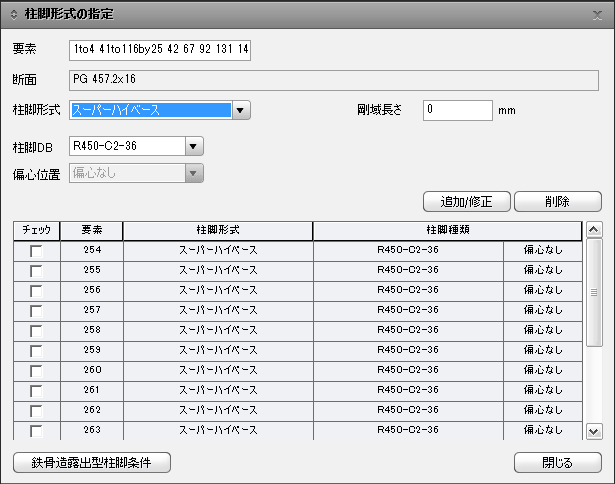Click 偏心なし cell in row 257
Screen dimensions: 615x484
click(x=543, y=311)
